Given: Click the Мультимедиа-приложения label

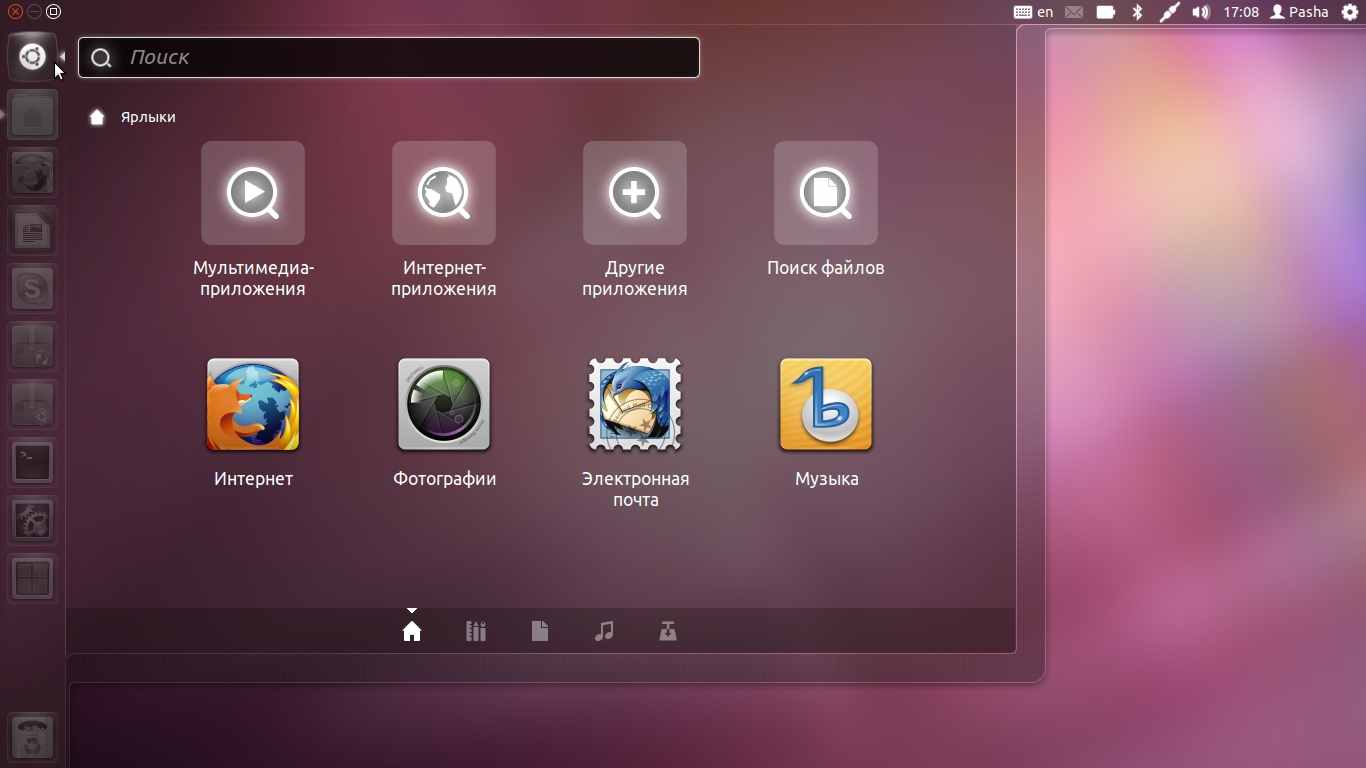Looking at the screenshot, I should [x=253, y=278].
